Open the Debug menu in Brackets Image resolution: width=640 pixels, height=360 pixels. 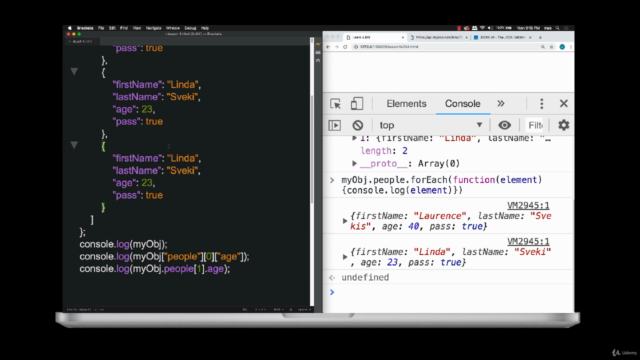(190, 28)
